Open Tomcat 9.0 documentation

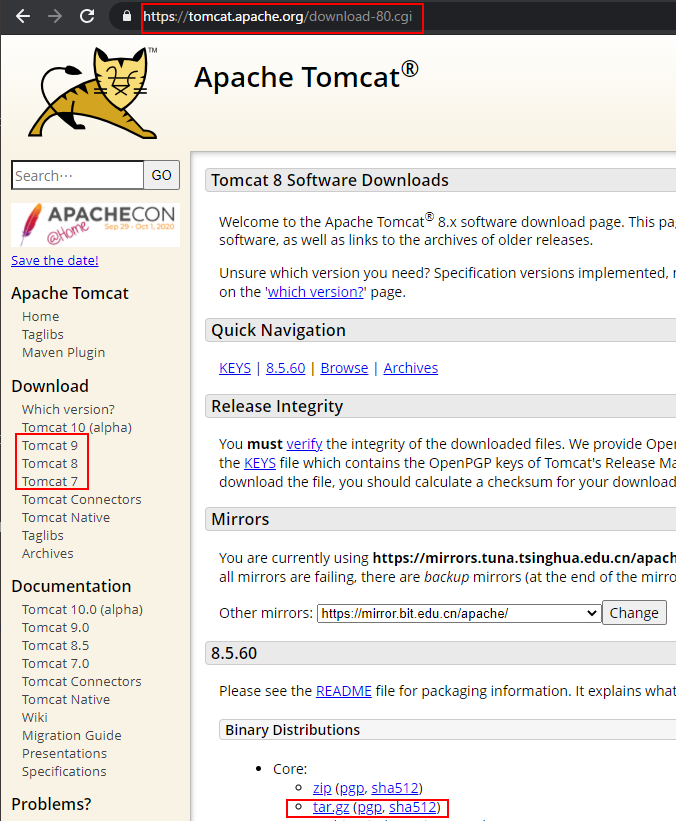pos(56,627)
